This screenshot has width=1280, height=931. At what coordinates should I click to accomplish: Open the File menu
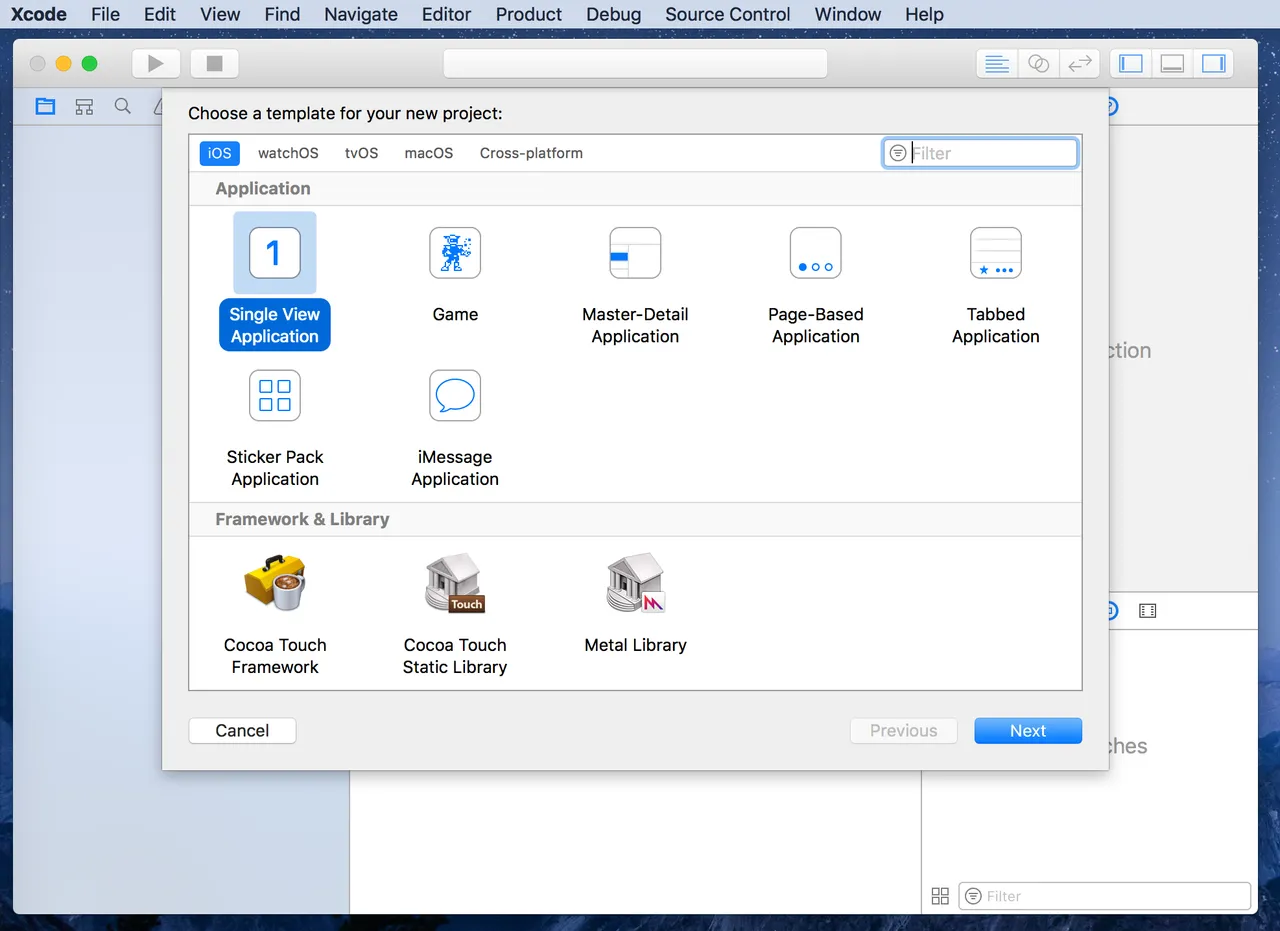[x=105, y=14]
